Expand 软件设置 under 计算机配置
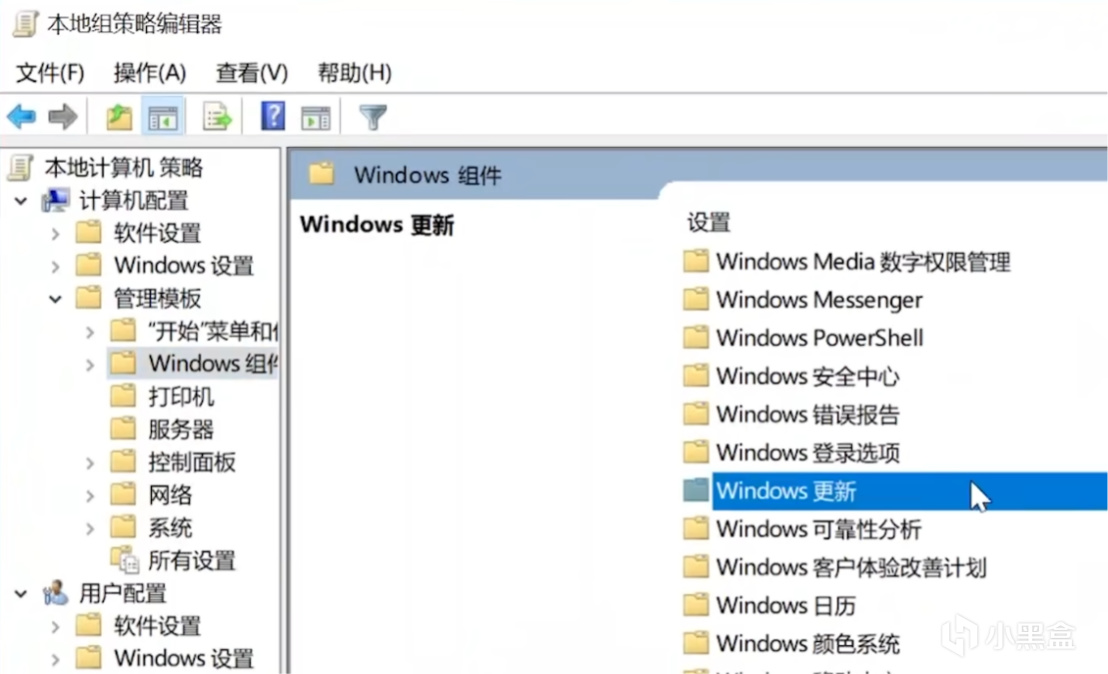Viewport: 1108px width, 674px height. pos(55,233)
